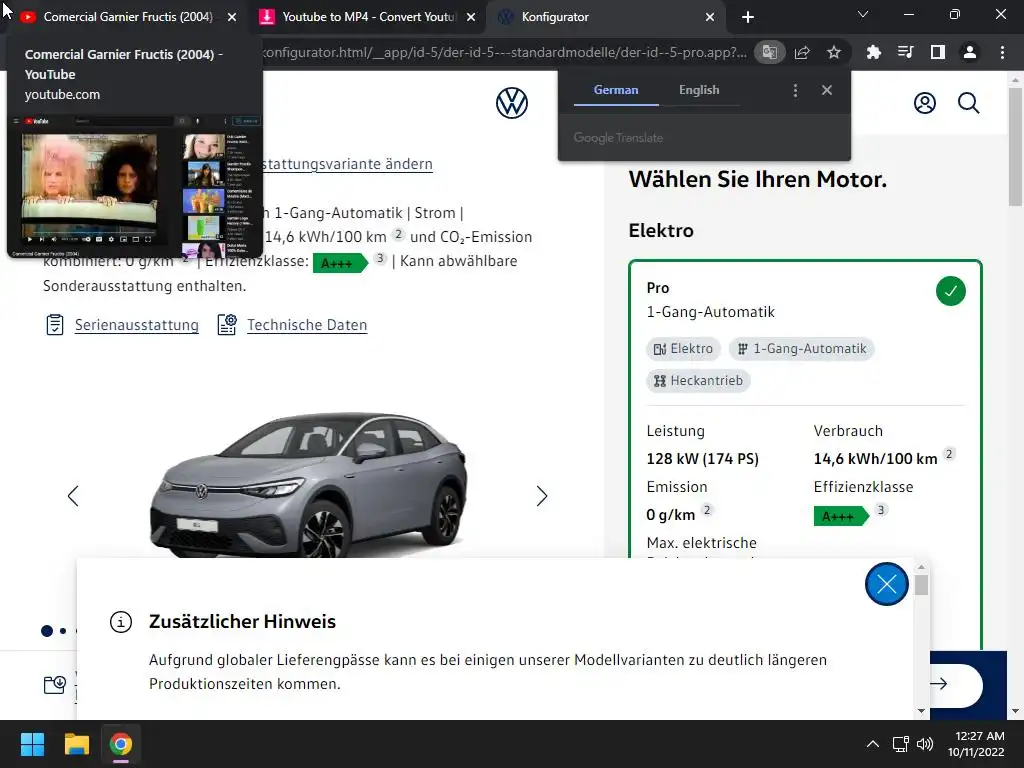This screenshot has width=1024, height=768.
Task: Click the A+++ efficiency label in Pro card
Action: (841, 516)
